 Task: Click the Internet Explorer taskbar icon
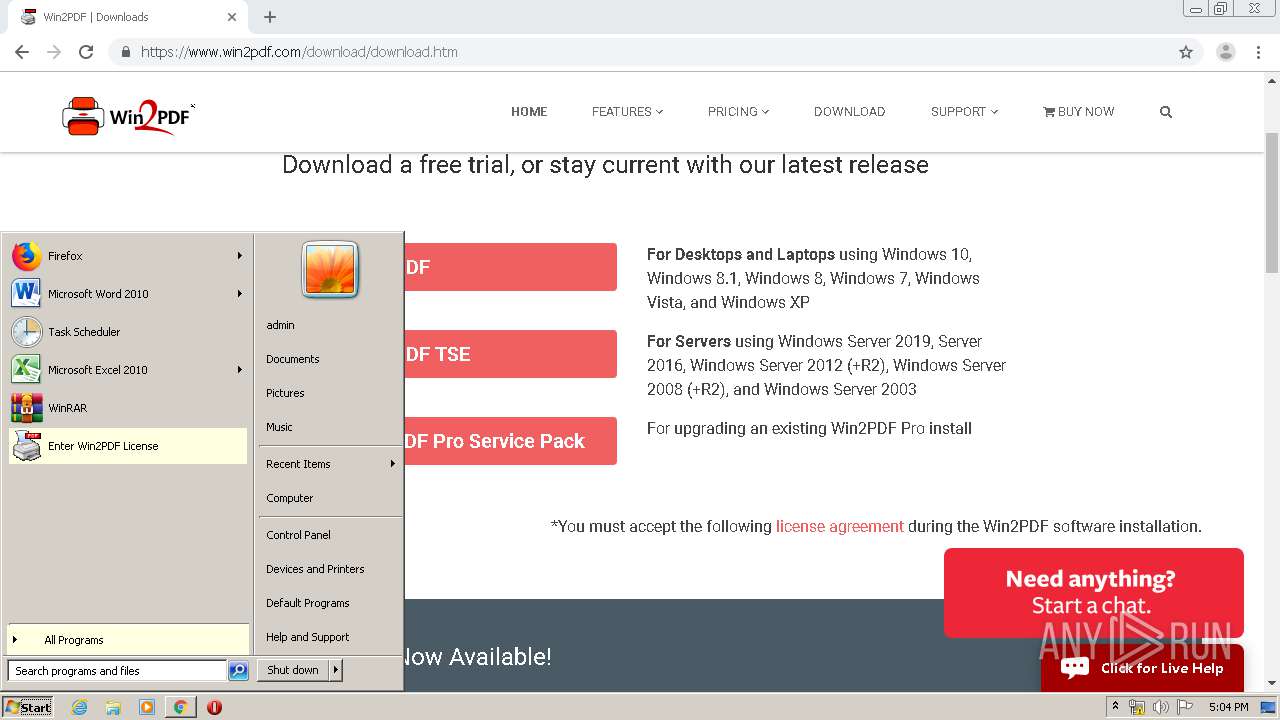point(80,707)
